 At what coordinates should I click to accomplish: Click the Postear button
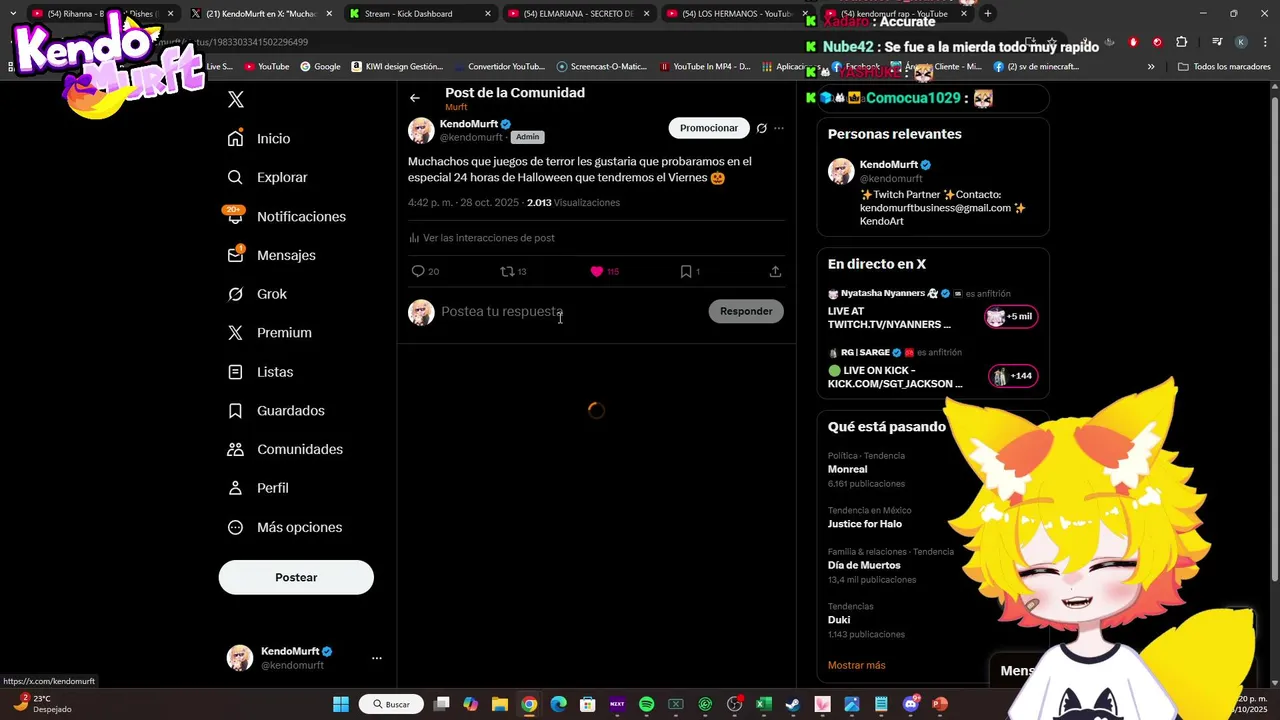[x=296, y=577]
